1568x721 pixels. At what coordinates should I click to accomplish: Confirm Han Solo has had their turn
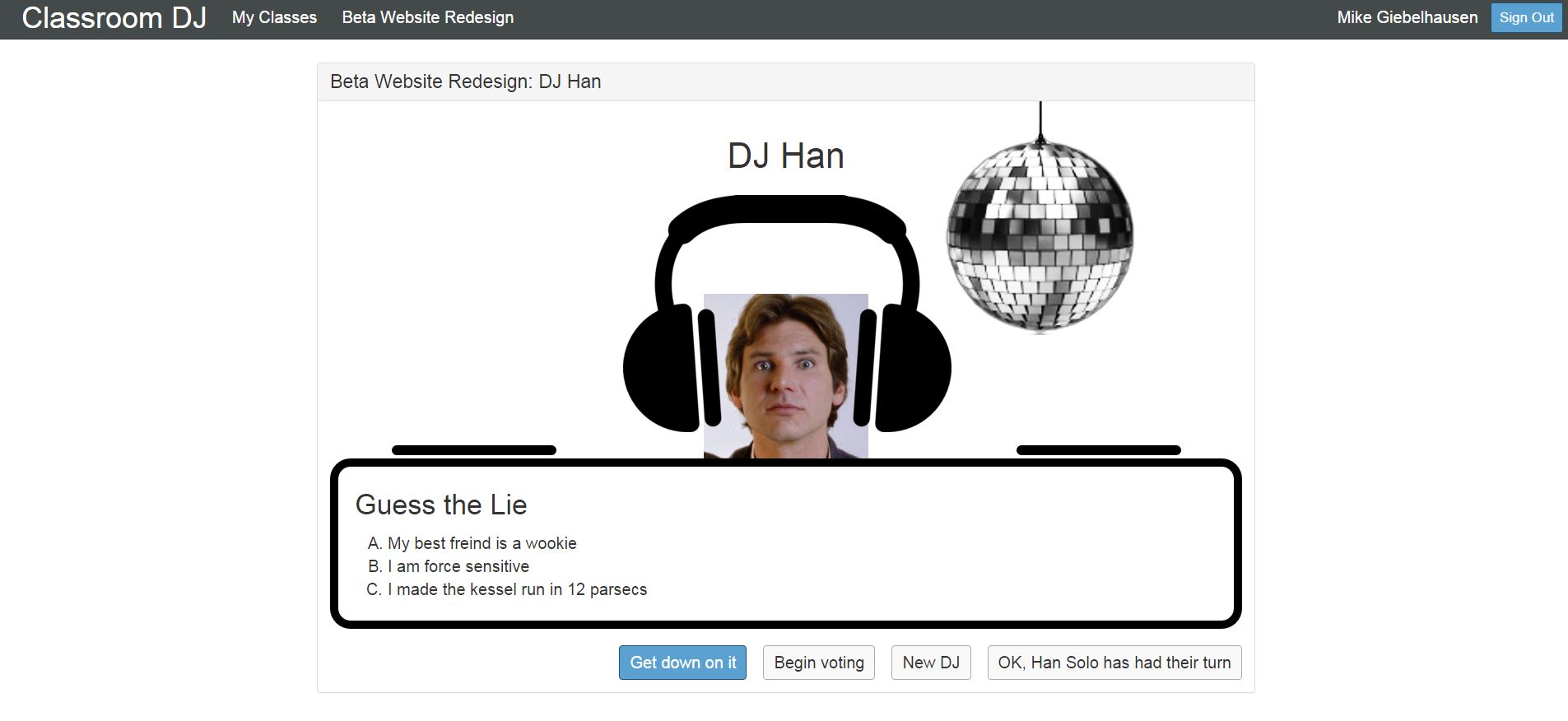[x=1114, y=663]
